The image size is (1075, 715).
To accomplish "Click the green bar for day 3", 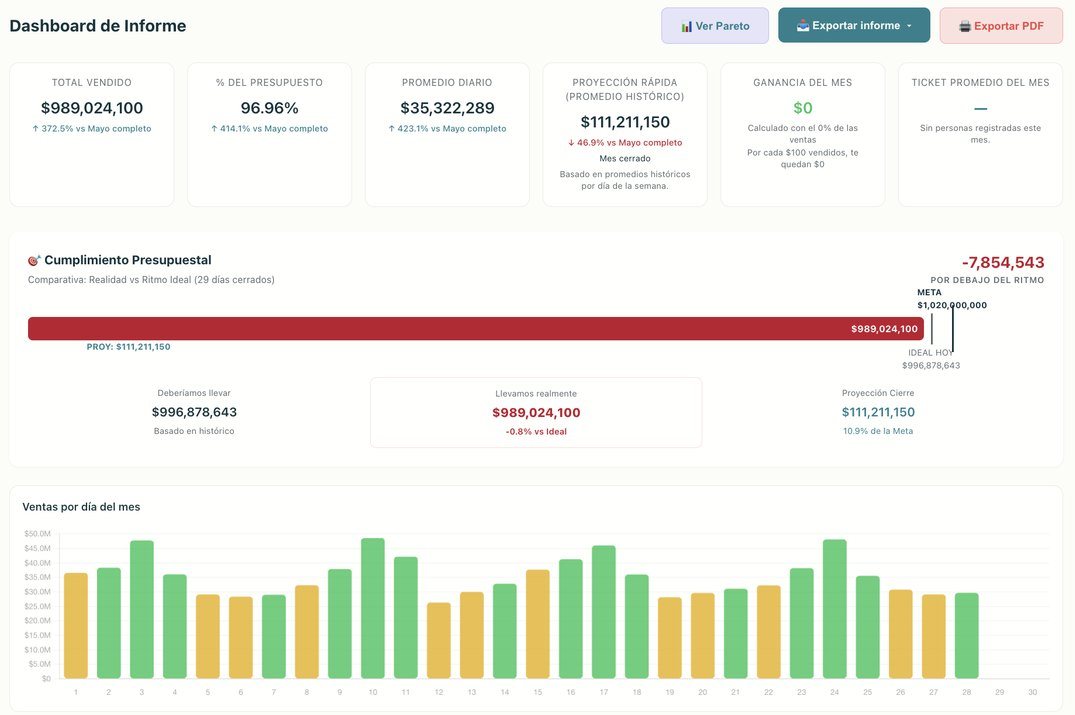I will (142, 609).
